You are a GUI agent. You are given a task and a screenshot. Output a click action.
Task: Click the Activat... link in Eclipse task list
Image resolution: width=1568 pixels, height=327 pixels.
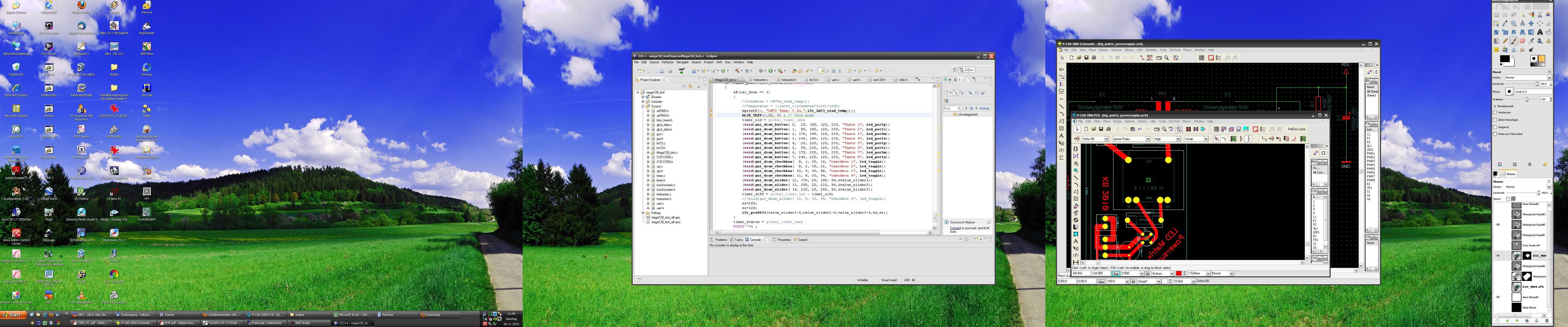tap(985, 108)
